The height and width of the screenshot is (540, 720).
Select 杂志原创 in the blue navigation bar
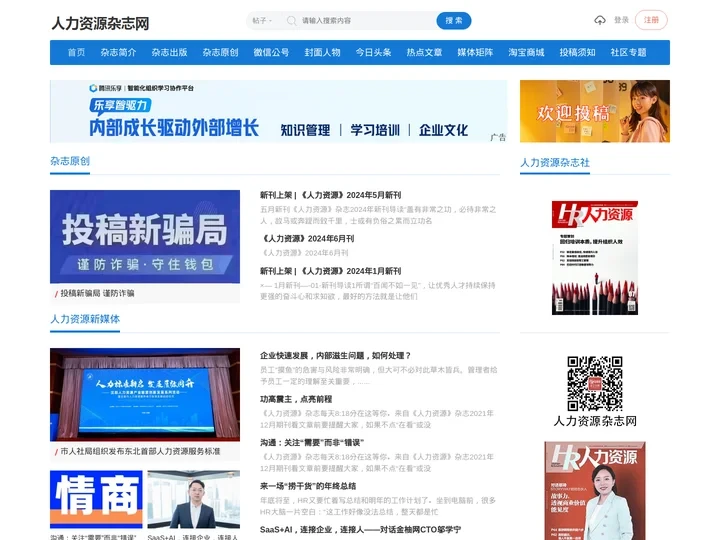(x=220, y=52)
